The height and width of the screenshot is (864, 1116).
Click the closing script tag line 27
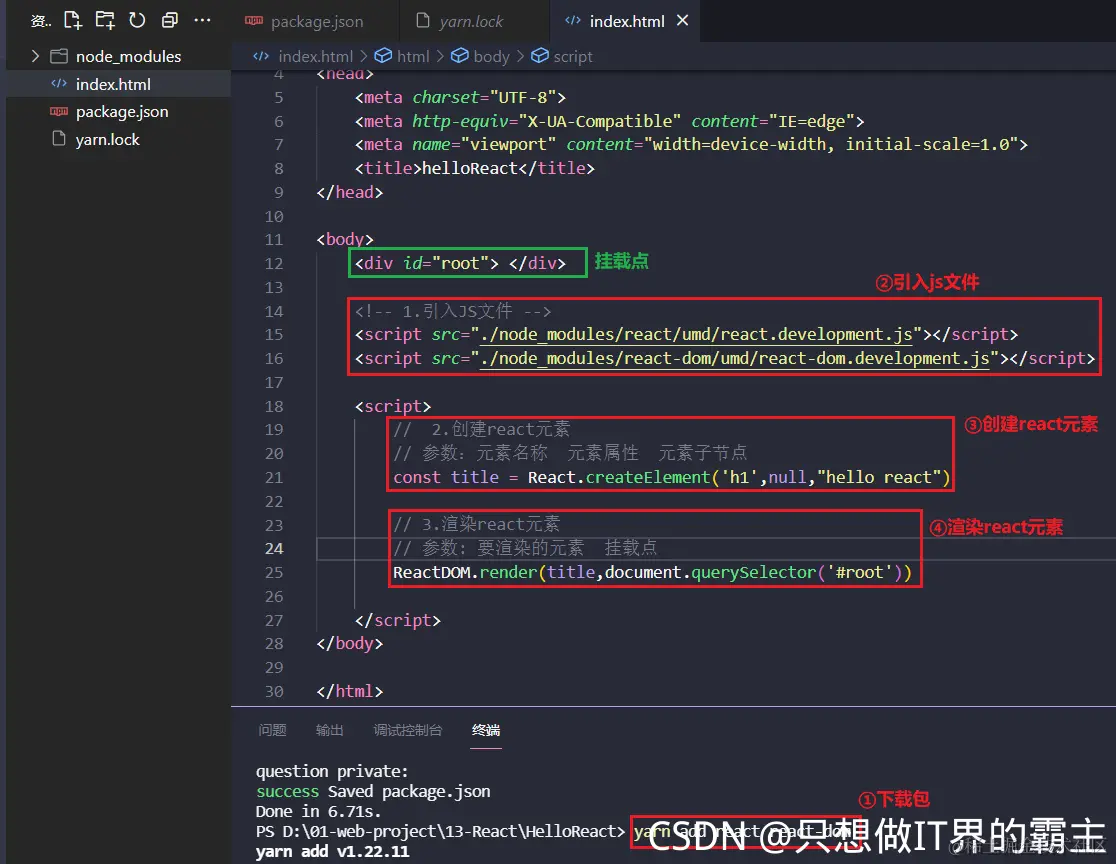point(398,621)
